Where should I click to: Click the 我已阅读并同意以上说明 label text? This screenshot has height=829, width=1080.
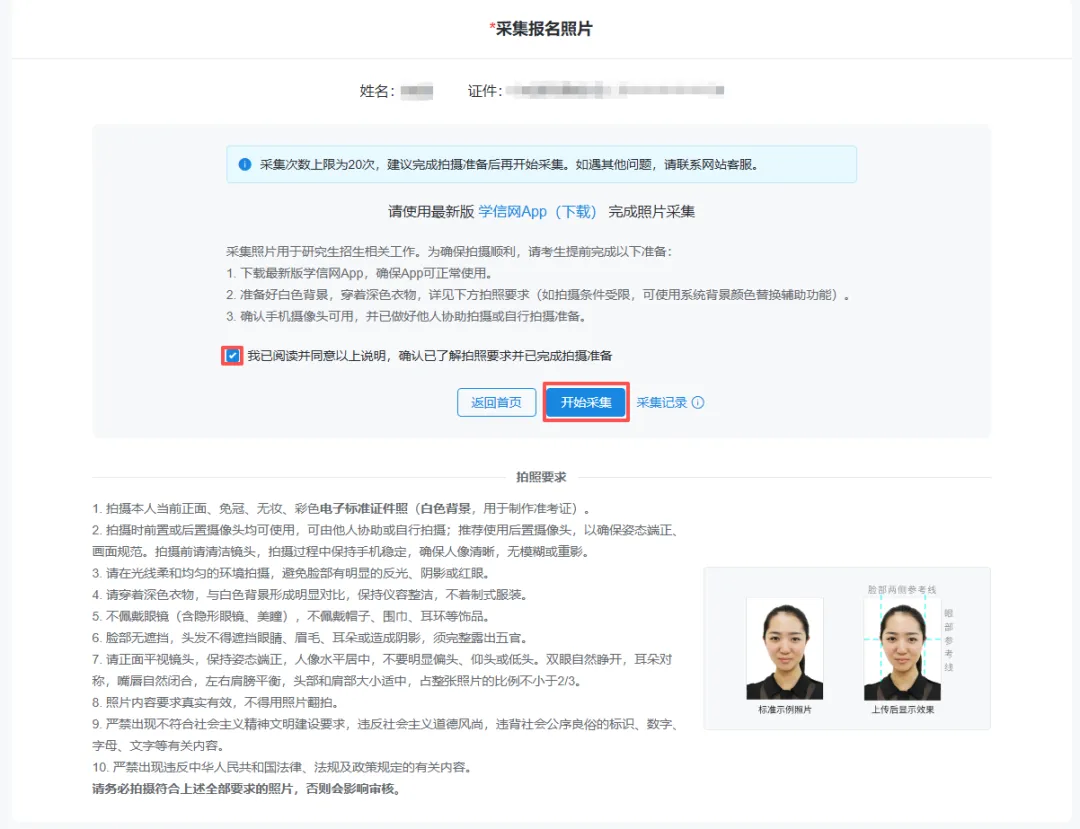pyautogui.click(x=430, y=356)
